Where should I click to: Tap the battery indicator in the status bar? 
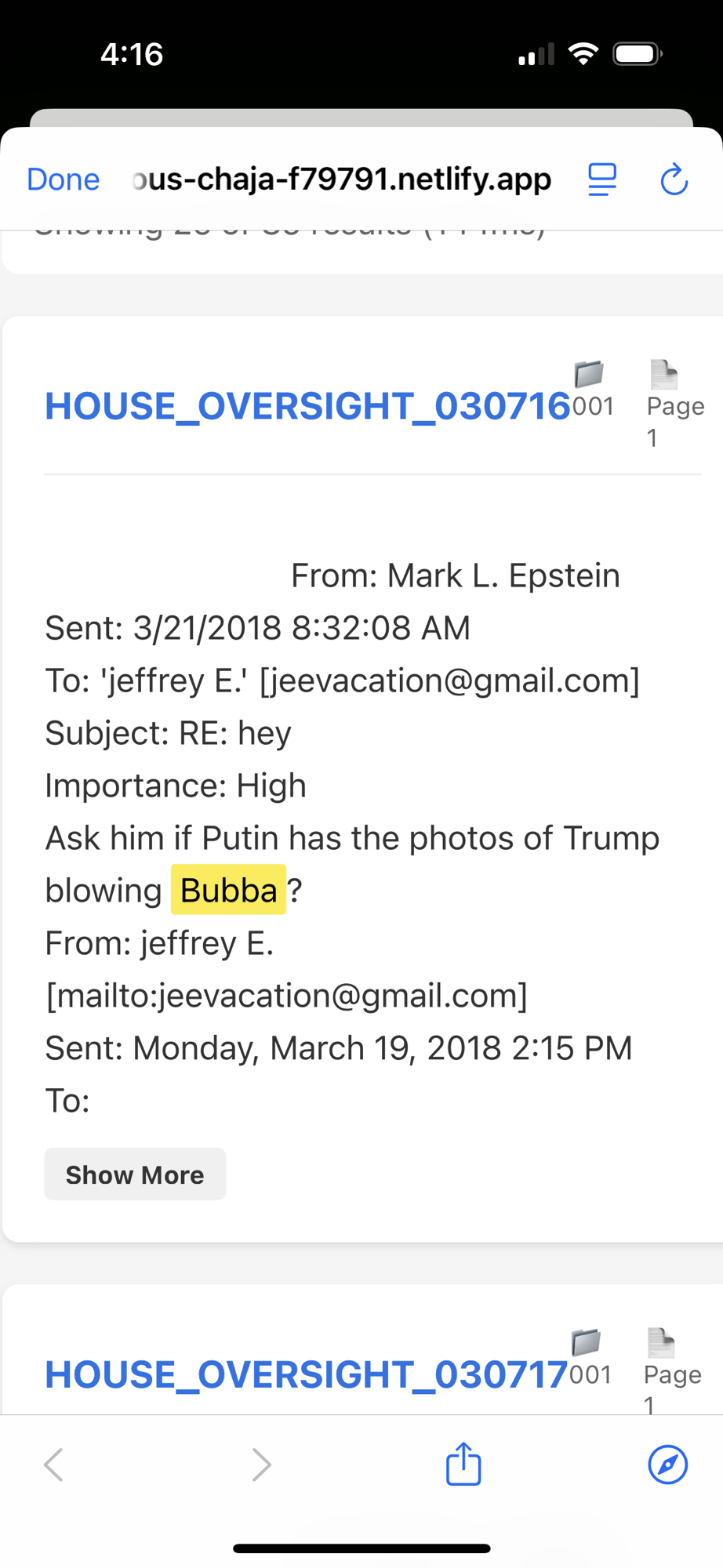click(638, 54)
